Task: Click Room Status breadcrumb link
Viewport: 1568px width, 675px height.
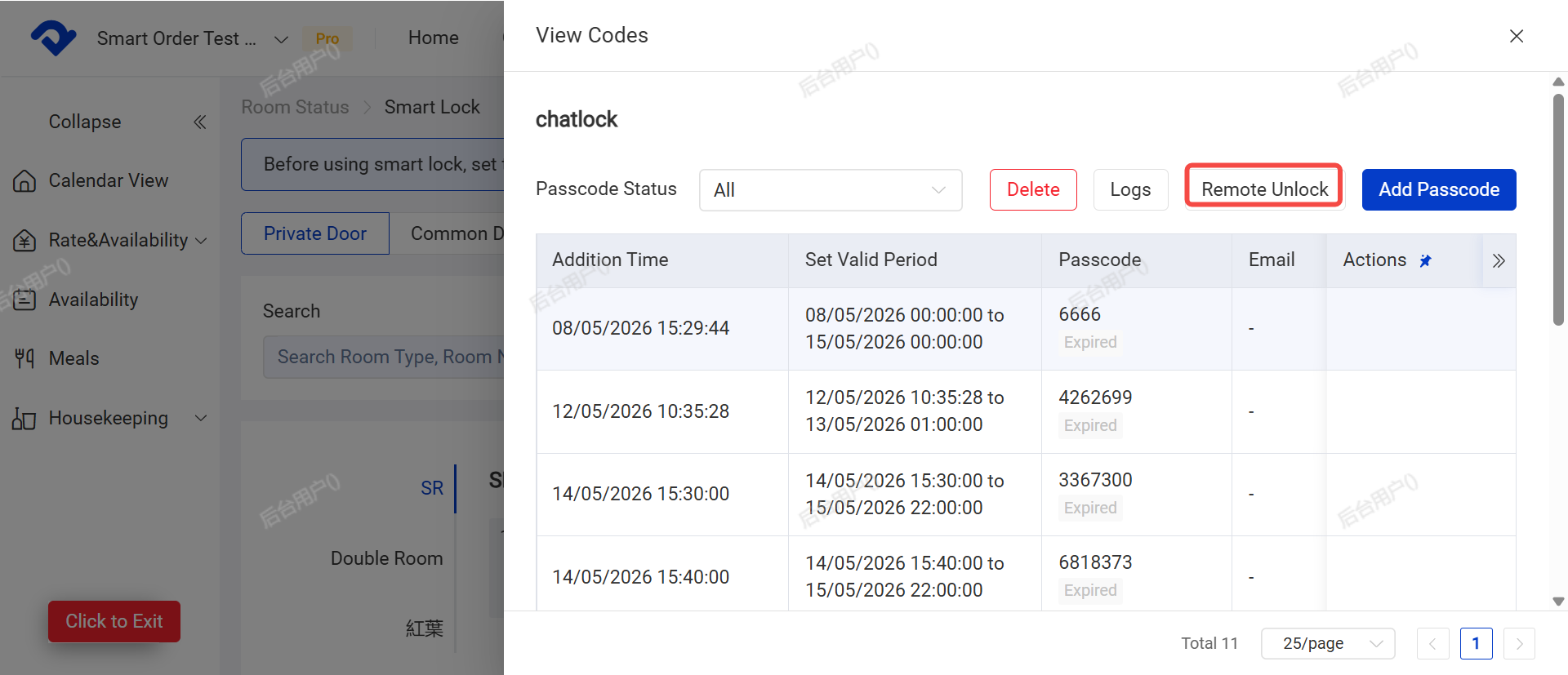Action: pos(295,107)
